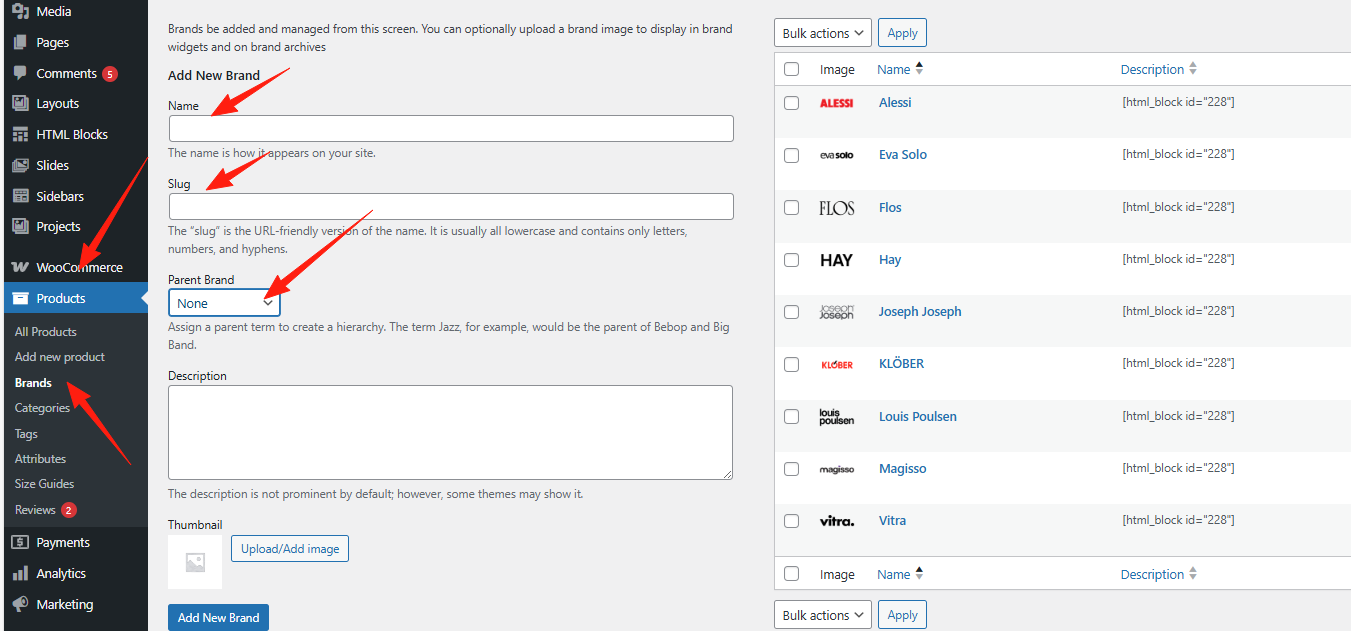Click the WooCommerce logo icon
Viewport: 1351px width, 631px height.
click(20, 267)
